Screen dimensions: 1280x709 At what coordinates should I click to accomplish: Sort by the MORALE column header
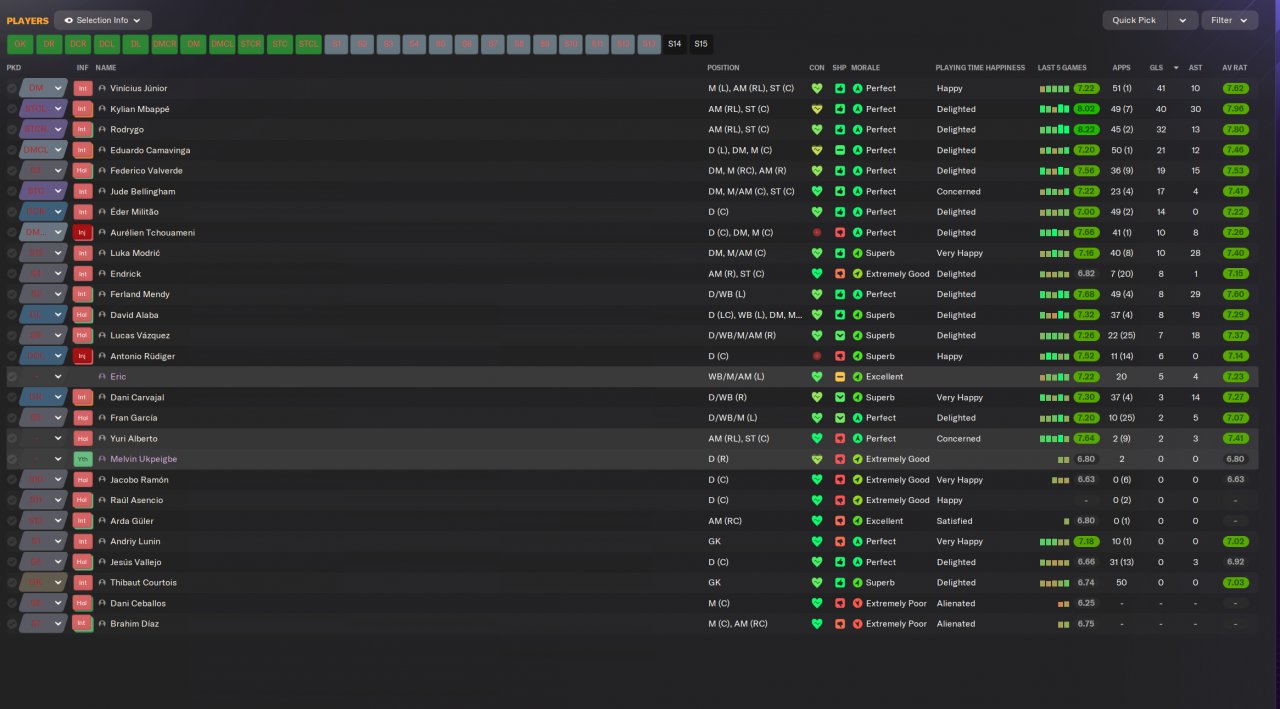(865, 68)
